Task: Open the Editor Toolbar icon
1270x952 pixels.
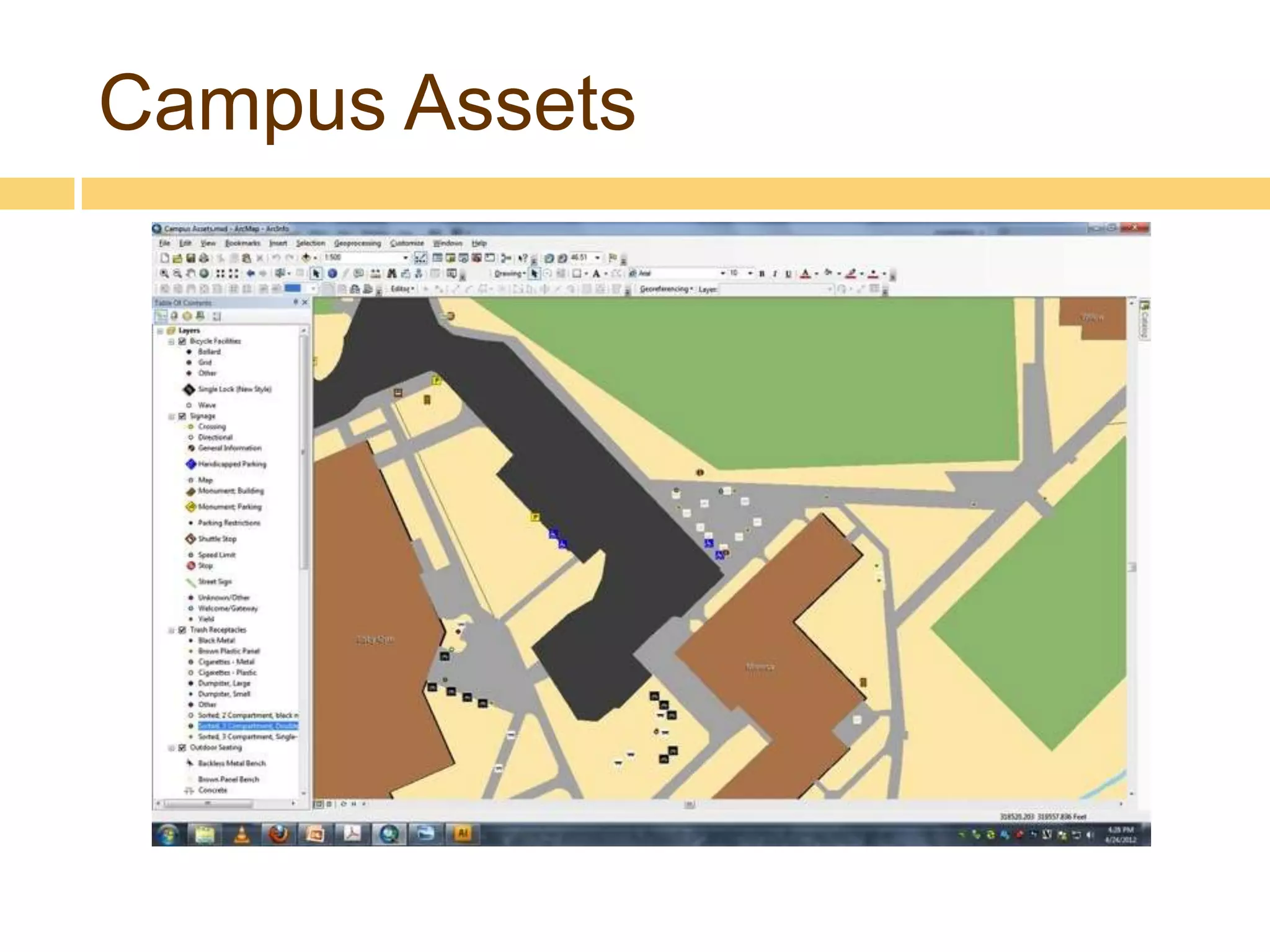Action: [x=420, y=258]
